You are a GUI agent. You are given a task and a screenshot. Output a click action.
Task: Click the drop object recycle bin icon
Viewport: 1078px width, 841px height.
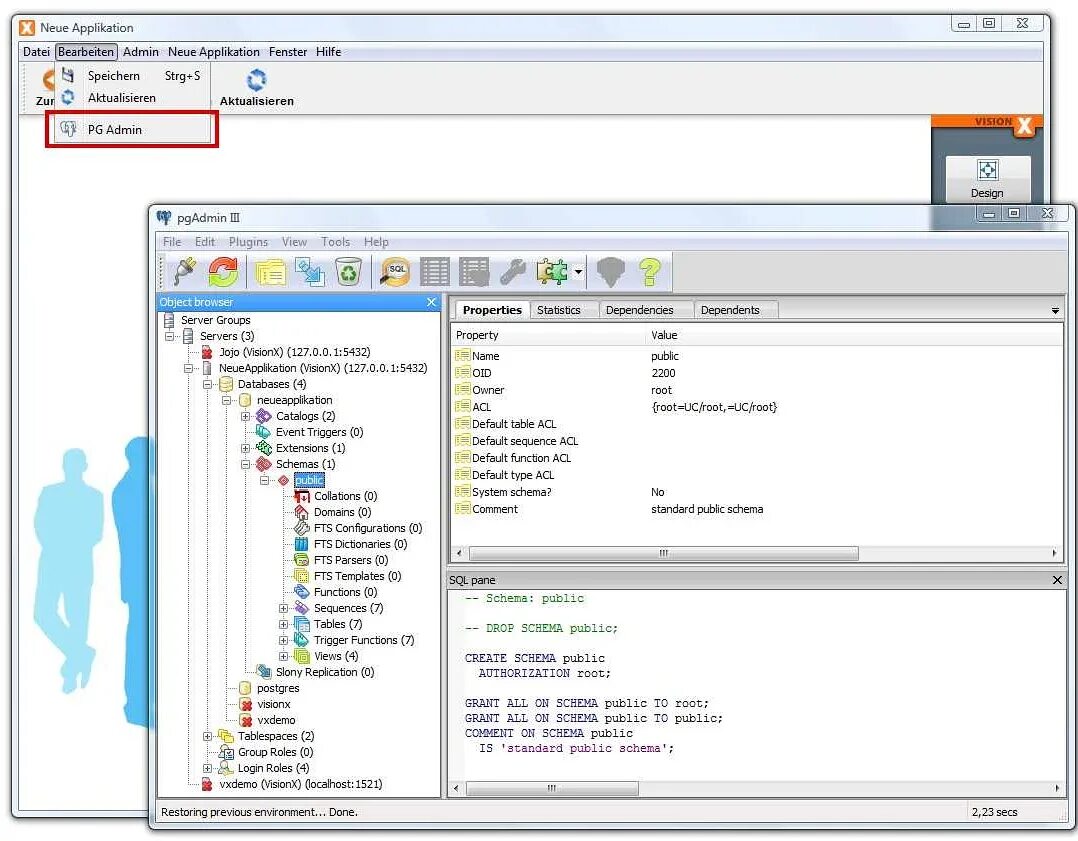(x=348, y=272)
